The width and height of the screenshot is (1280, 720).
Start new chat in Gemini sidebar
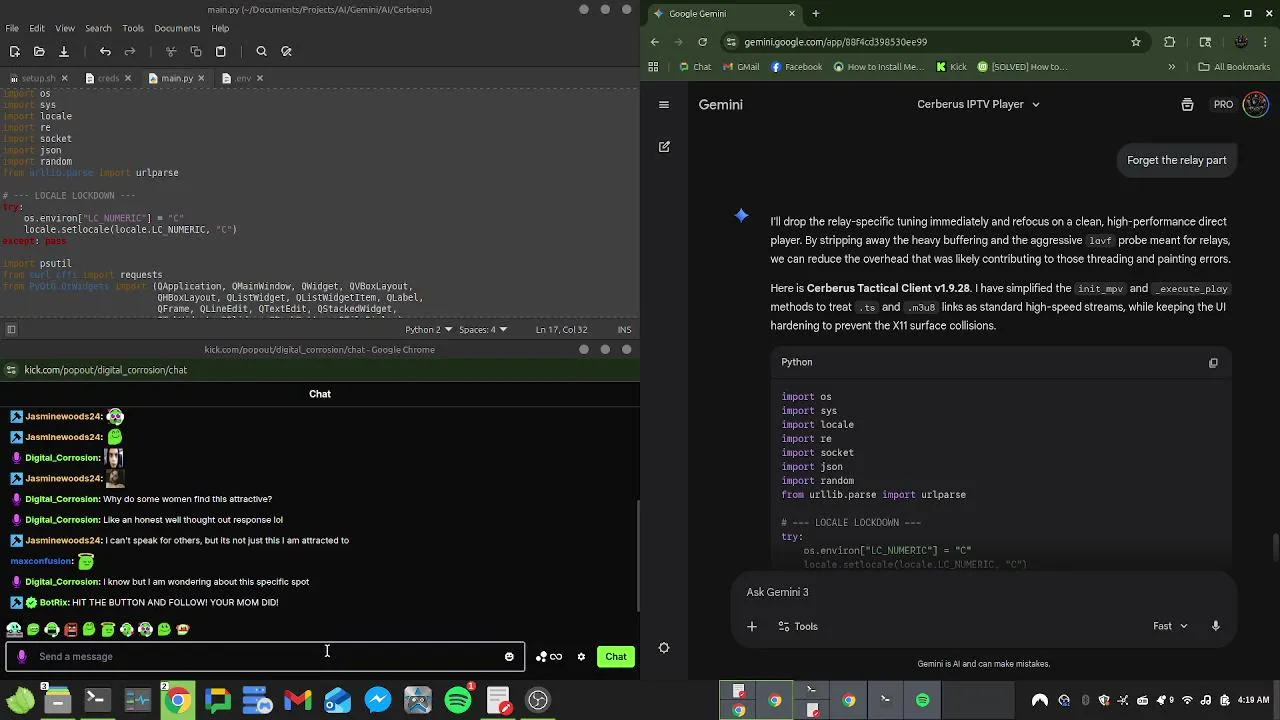tap(664, 146)
